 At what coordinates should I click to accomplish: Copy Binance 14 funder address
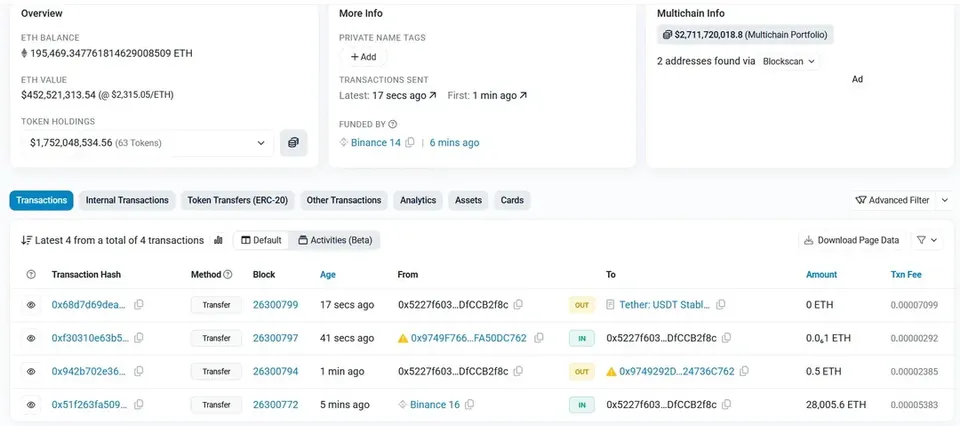point(410,143)
